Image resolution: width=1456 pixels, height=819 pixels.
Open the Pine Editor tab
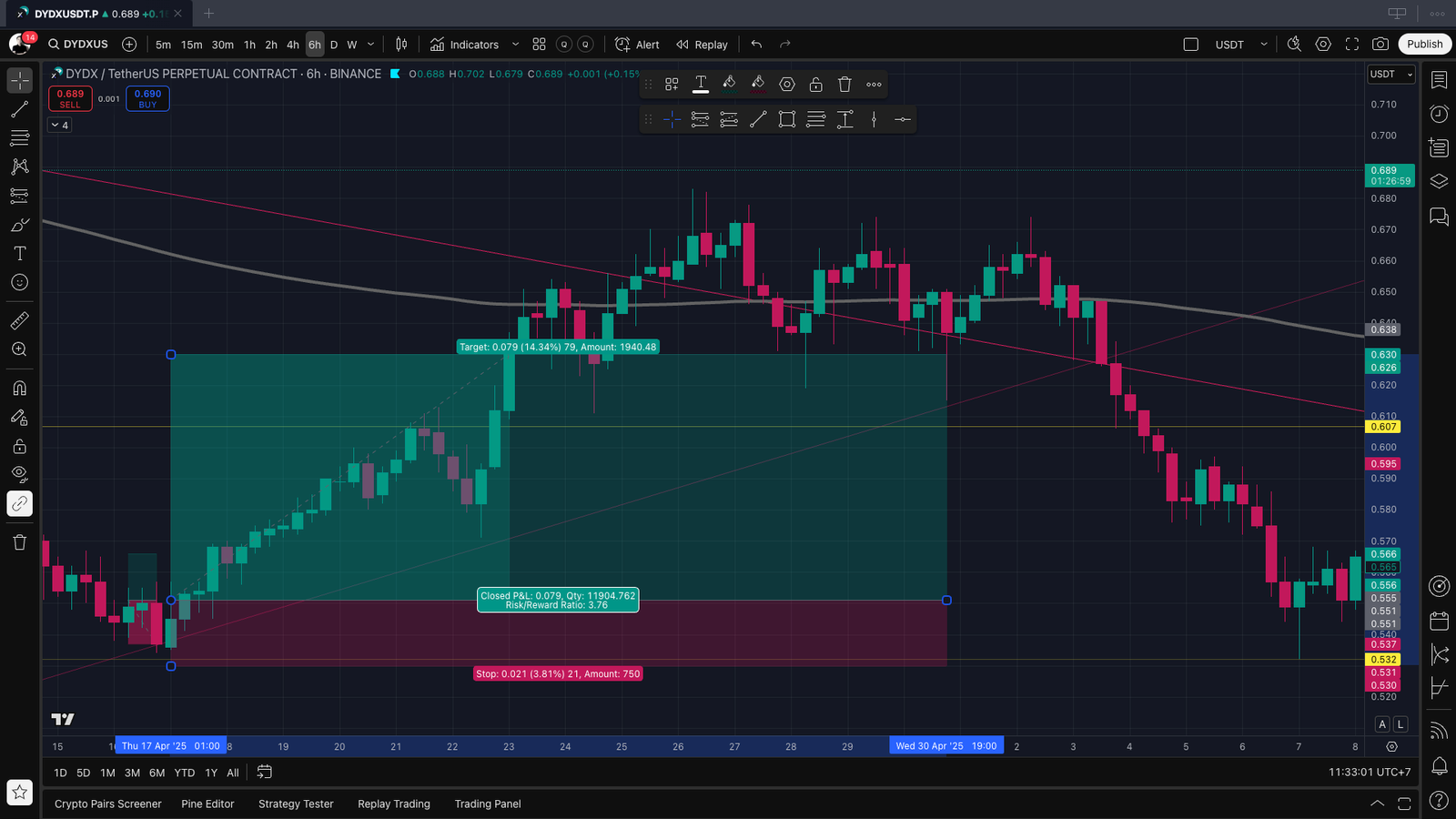click(207, 804)
